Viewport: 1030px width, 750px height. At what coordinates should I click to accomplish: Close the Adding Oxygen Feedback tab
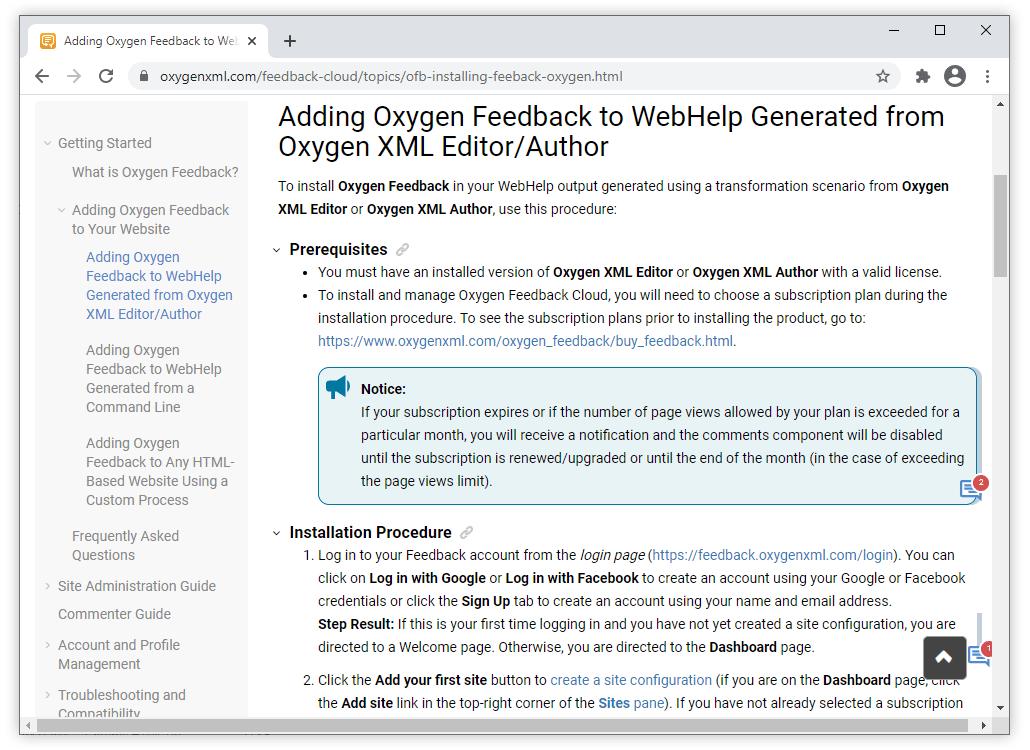click(x=252, y=41)
